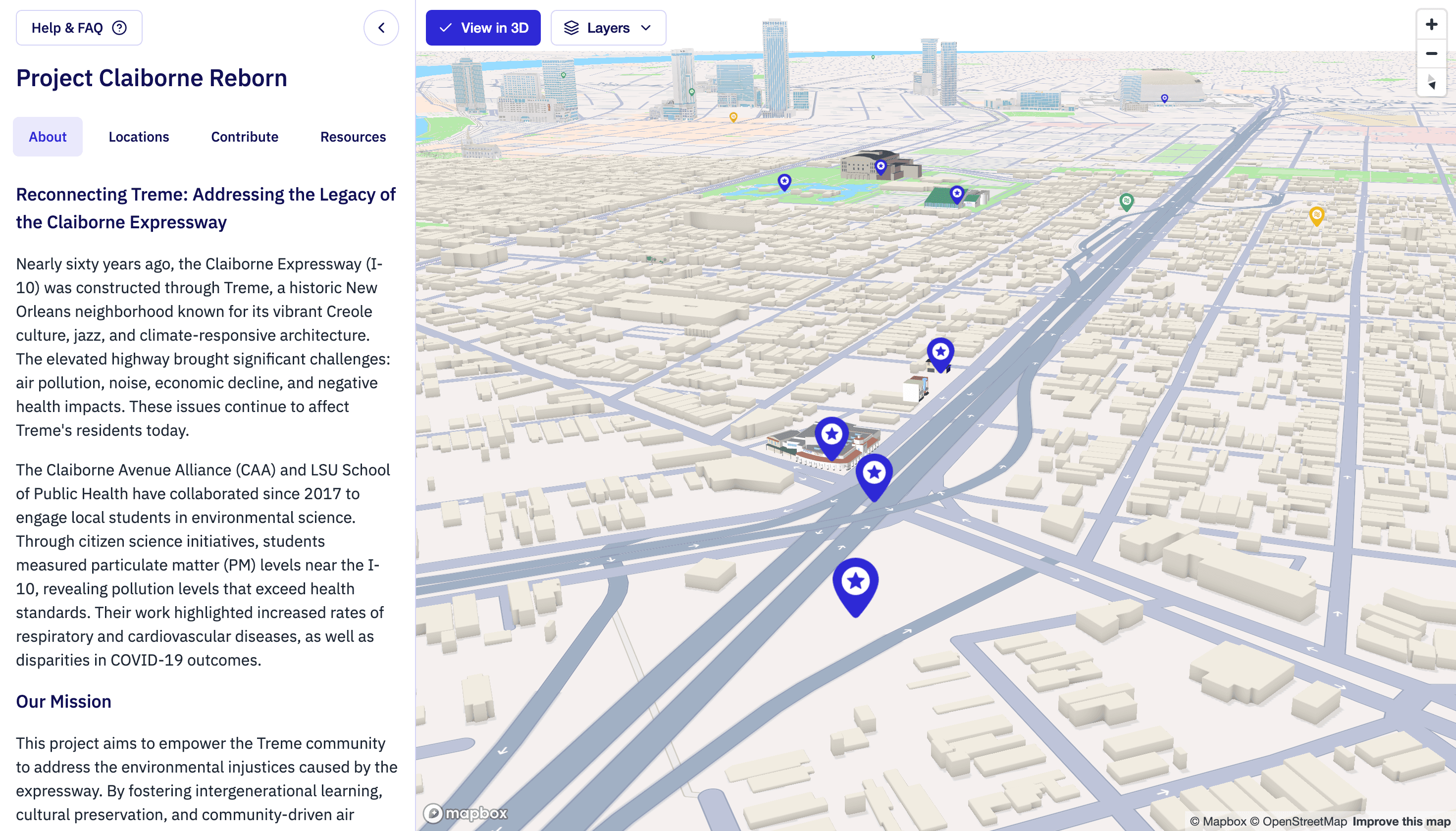Screen dimensions: 1456x831
Task: Open the Mapbox logo link
Action: [465, 813]
